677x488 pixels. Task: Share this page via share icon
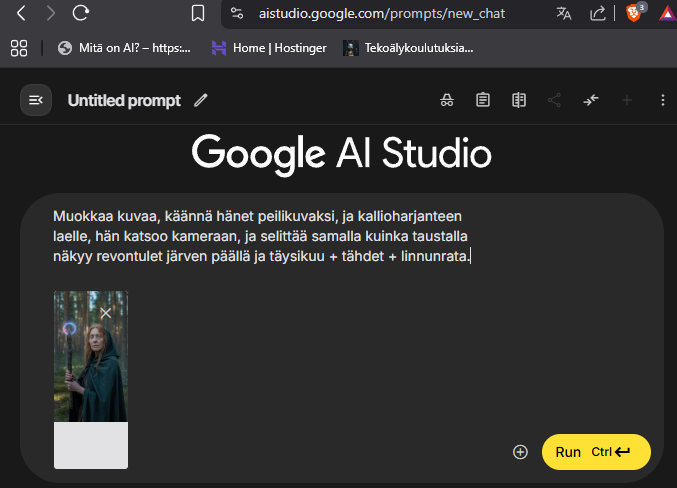[598, 13]
